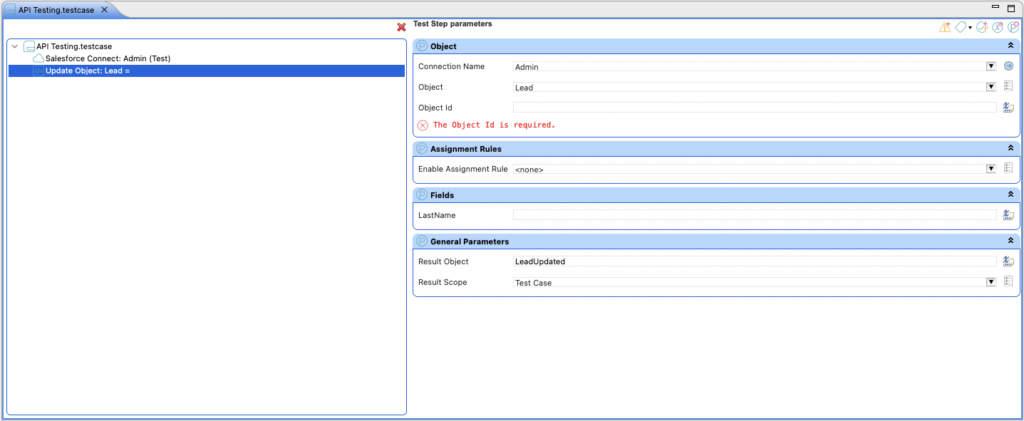Click the Result Scope label
1024x421 pixels.
443,282
